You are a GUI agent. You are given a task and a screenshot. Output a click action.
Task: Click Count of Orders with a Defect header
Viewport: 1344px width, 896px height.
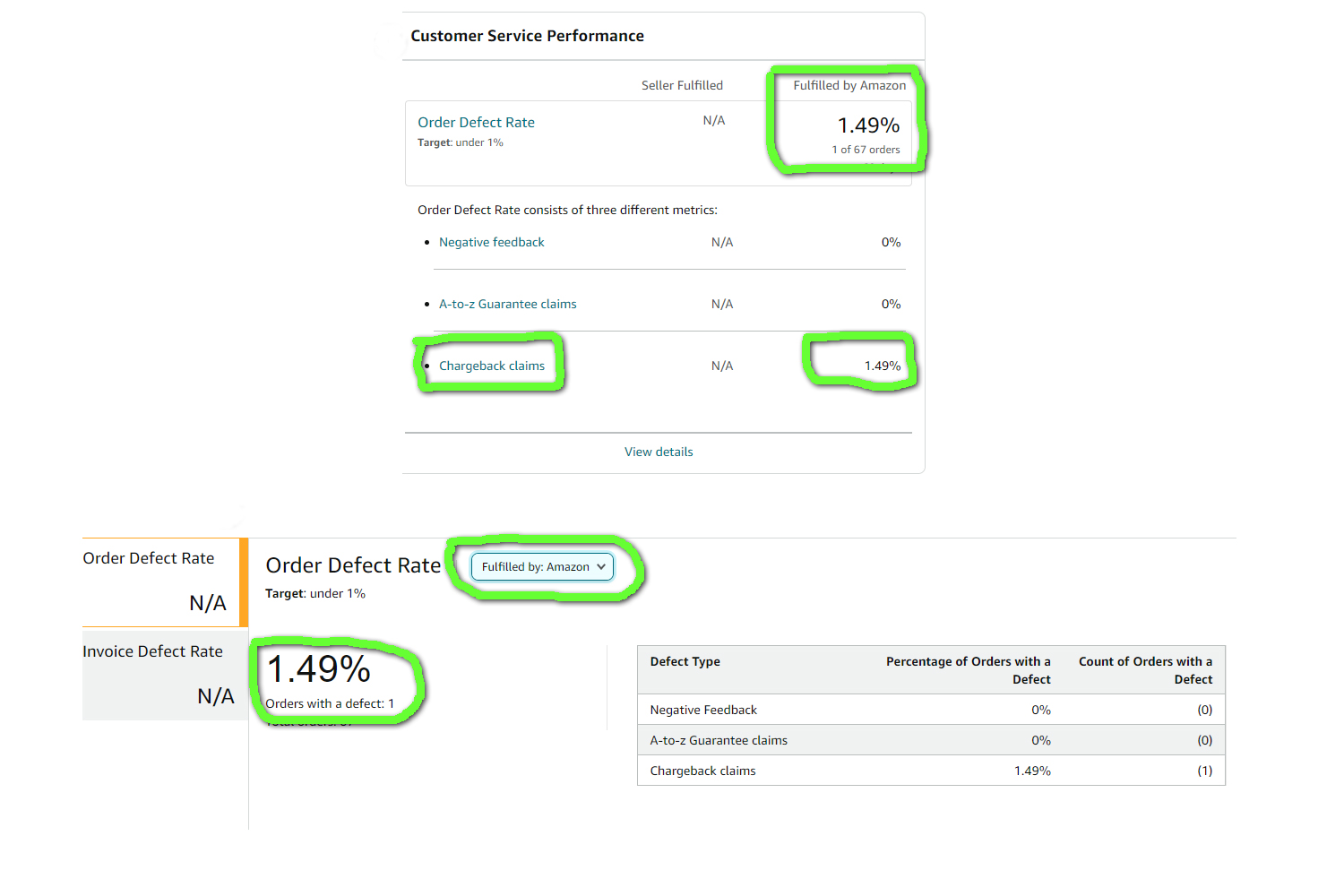(1145, 671)
